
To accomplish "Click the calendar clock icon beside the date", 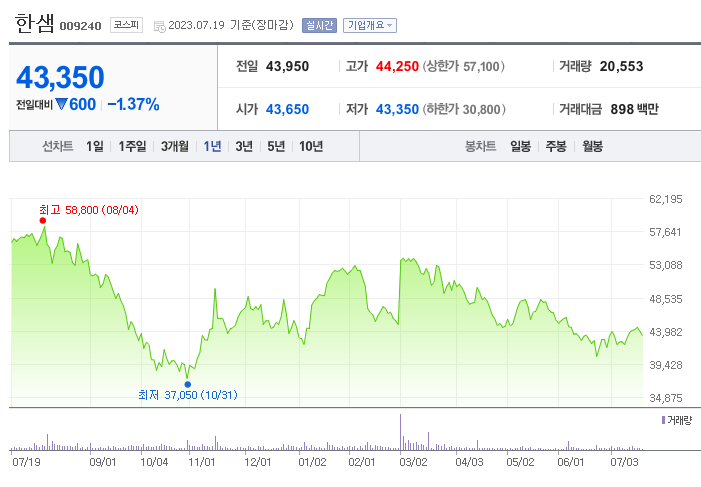I will point(160,26).
